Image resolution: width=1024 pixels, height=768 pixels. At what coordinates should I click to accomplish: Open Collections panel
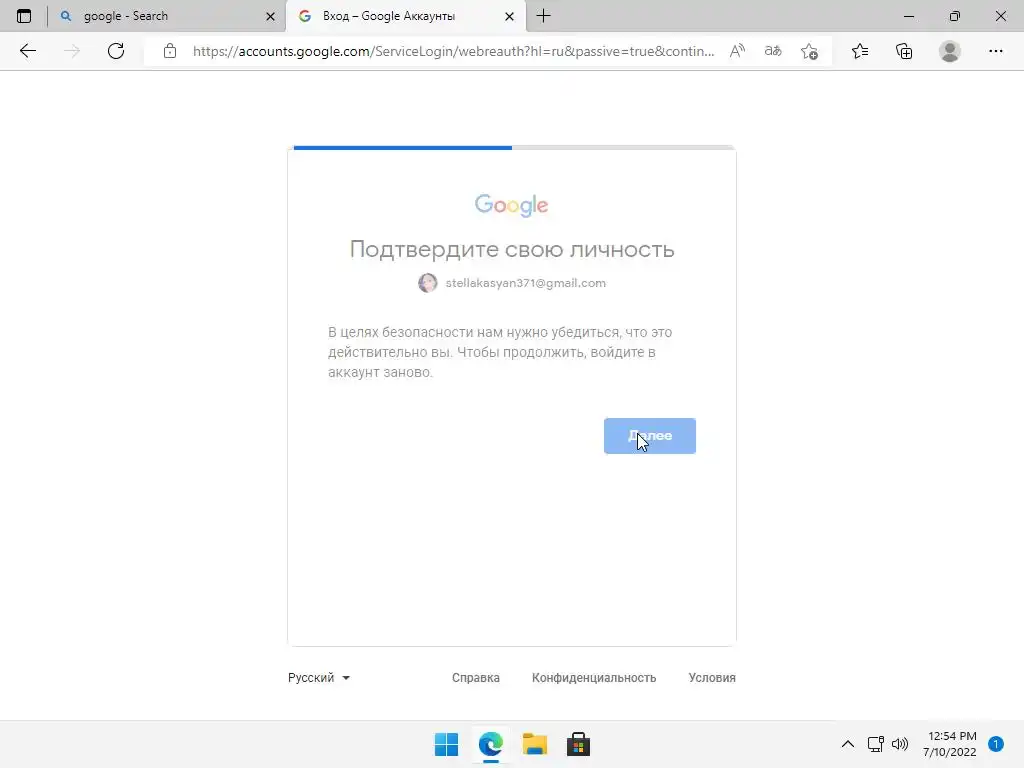(x=904, y=51)
